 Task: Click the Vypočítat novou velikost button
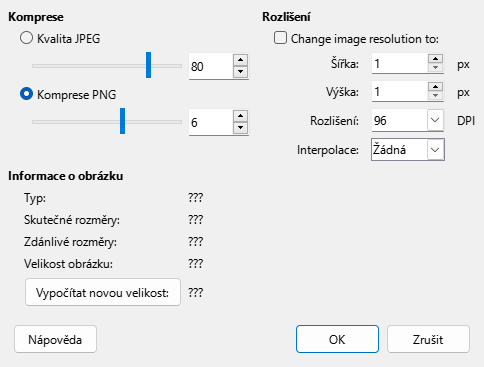[103, 292]
